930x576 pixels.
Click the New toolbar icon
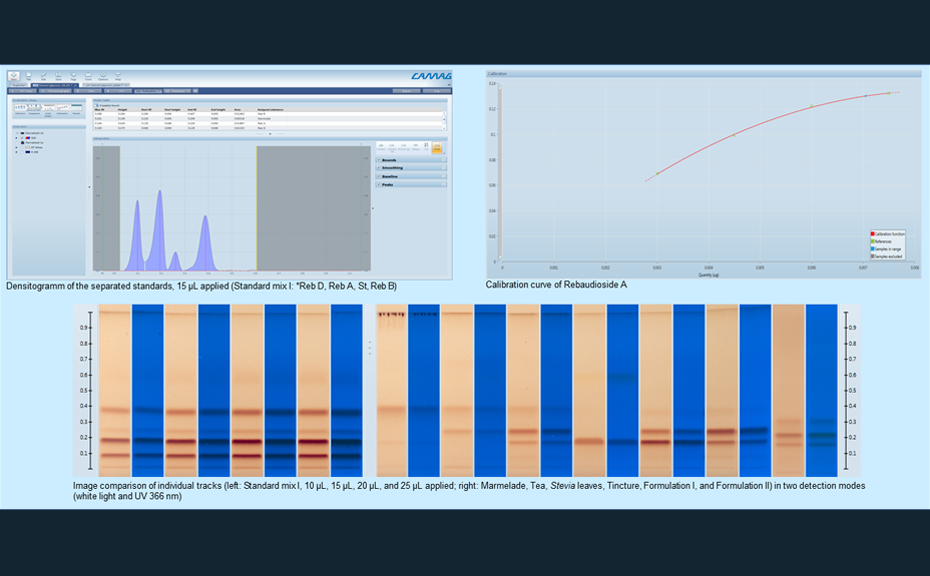click(13, 76)
